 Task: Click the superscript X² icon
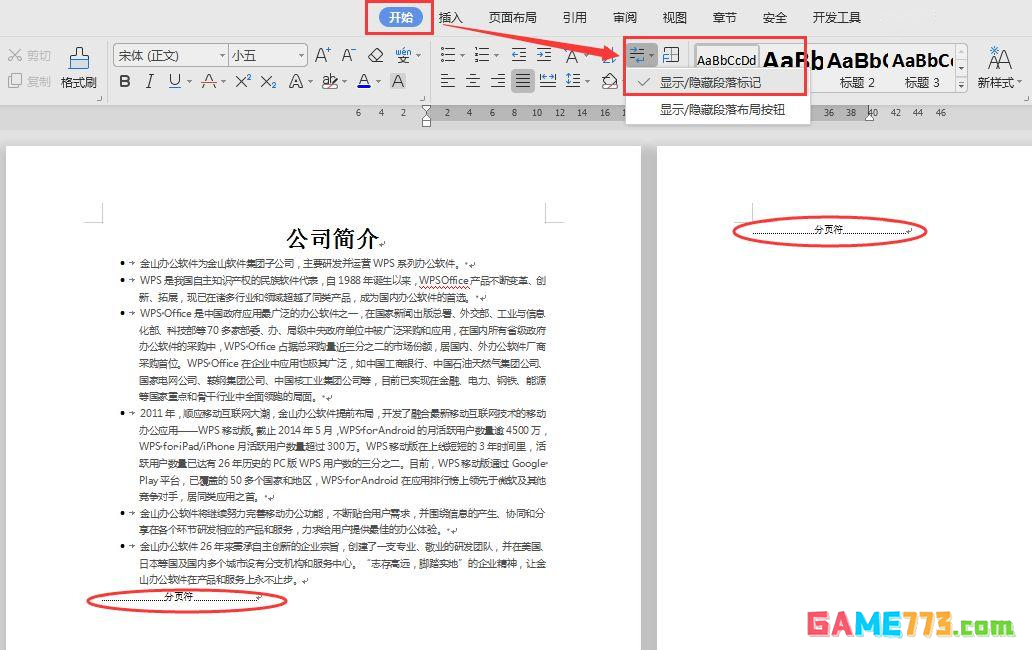click(x=243, y=81)
